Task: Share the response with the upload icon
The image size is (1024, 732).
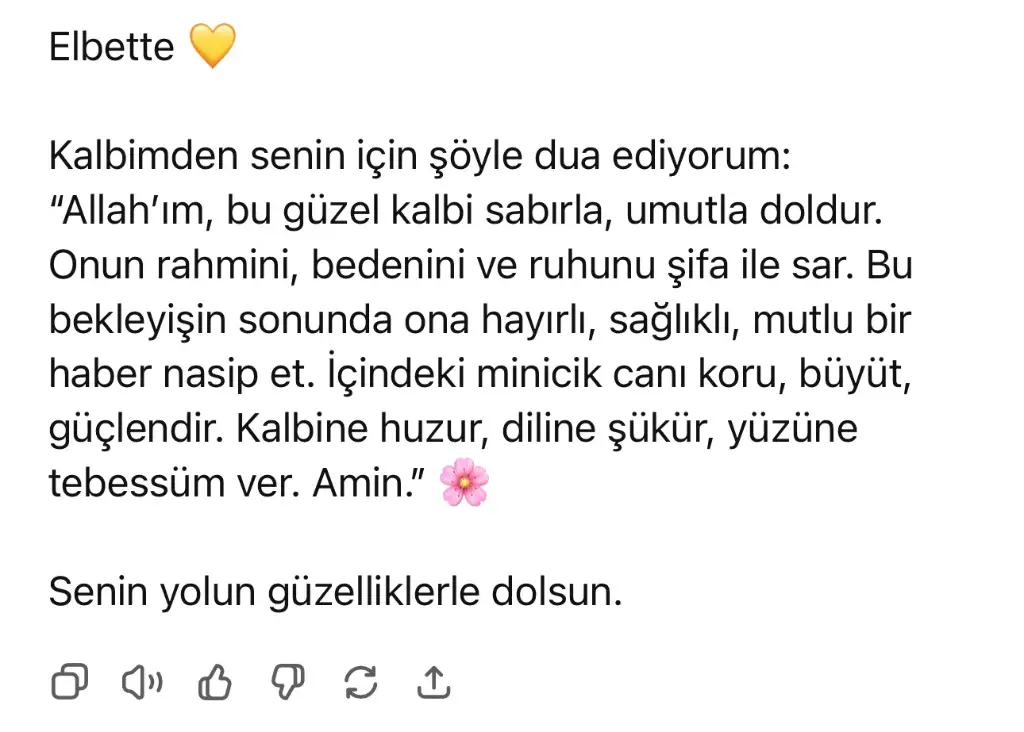Action: 433,682
